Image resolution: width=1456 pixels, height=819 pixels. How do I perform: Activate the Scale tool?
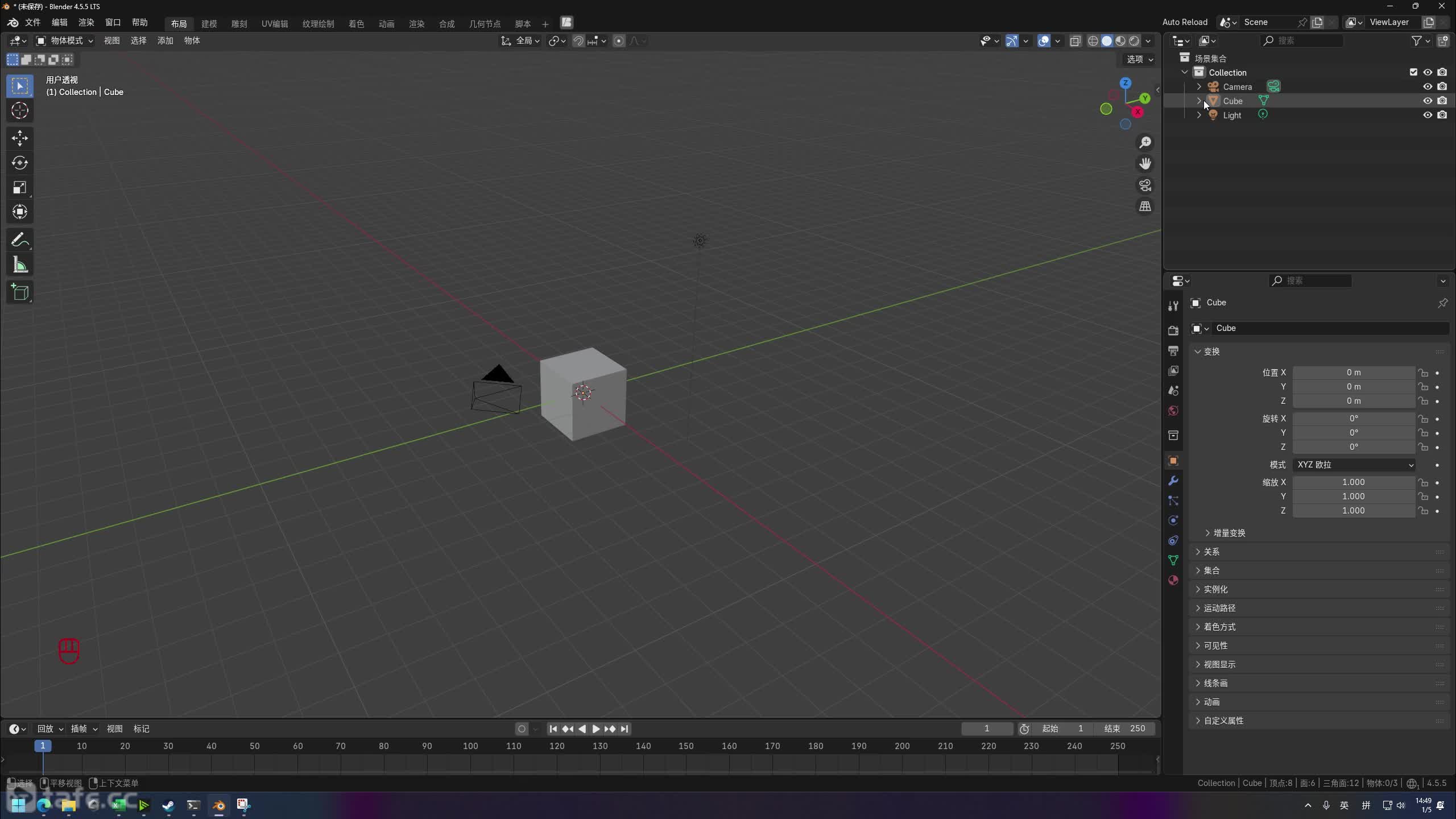click(20, 188)
